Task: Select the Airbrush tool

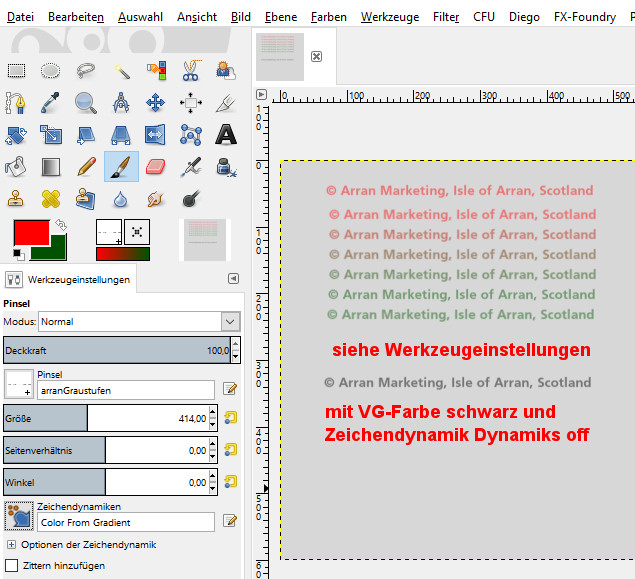Action: (191, 167)
